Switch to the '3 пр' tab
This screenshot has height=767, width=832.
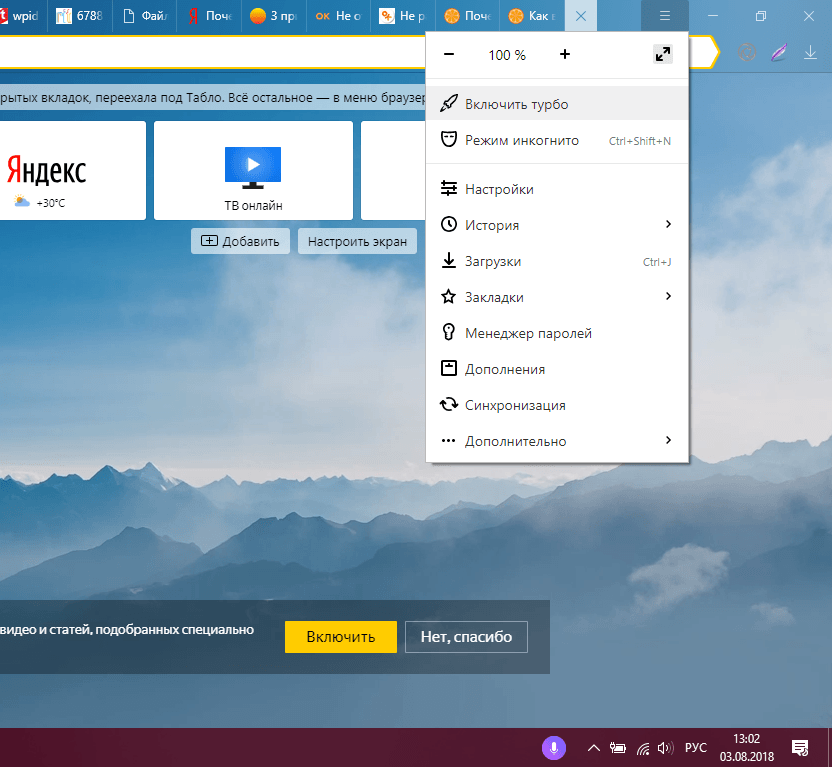[x=274, y=16]
